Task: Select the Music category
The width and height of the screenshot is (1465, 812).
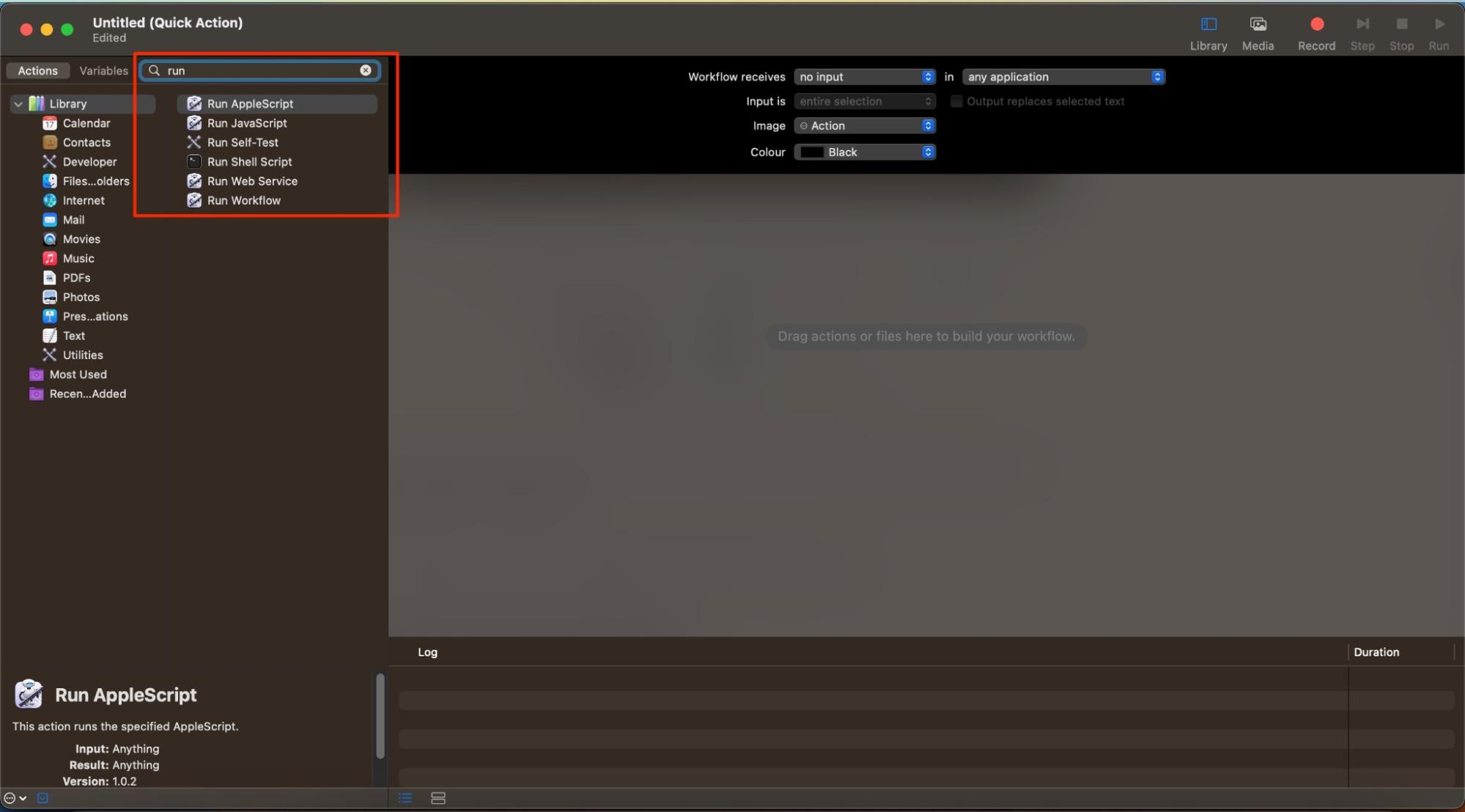Action: tap(83, 258)
